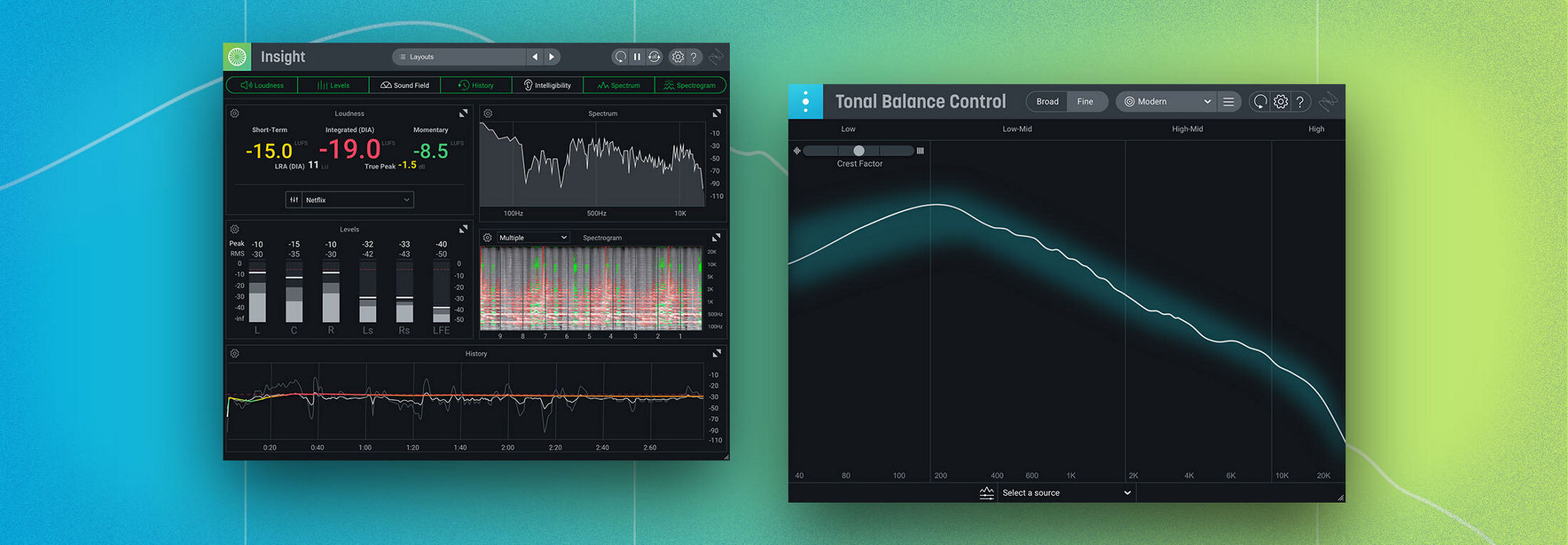Screen dimensions: 1568x545
Task: Click the Short-Term loudness value -15.0
Action: pos(269,151)
